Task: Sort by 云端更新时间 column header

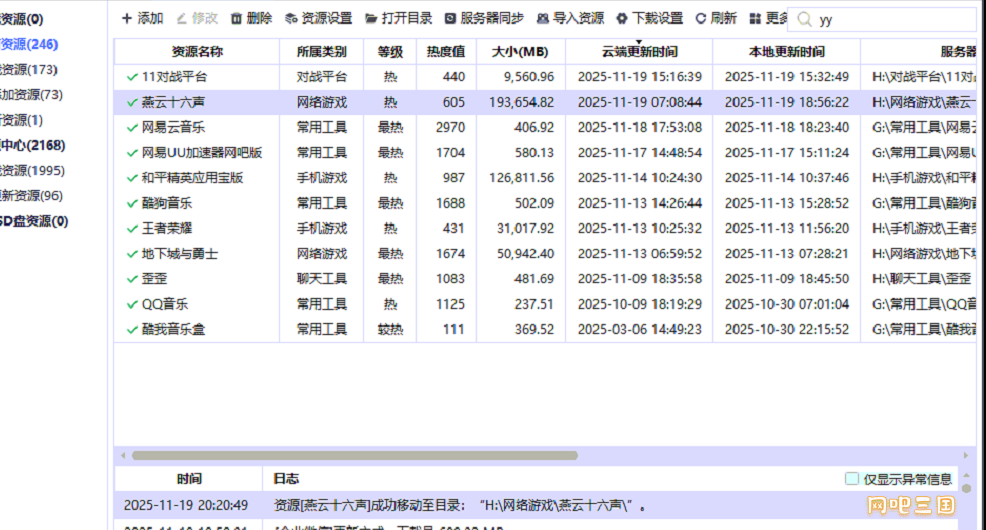Action: 639,52
